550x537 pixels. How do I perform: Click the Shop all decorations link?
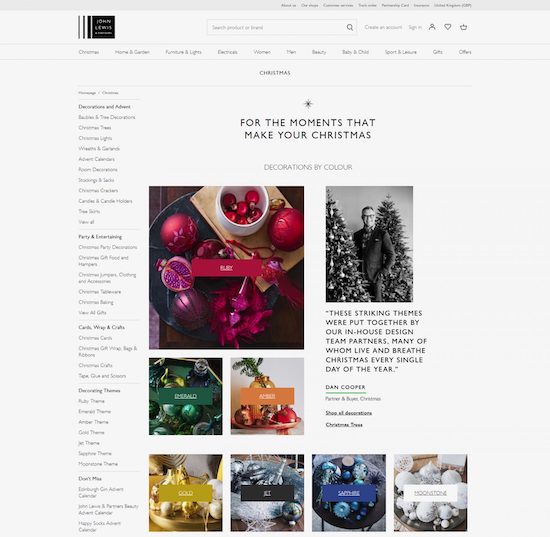(348, 413)
